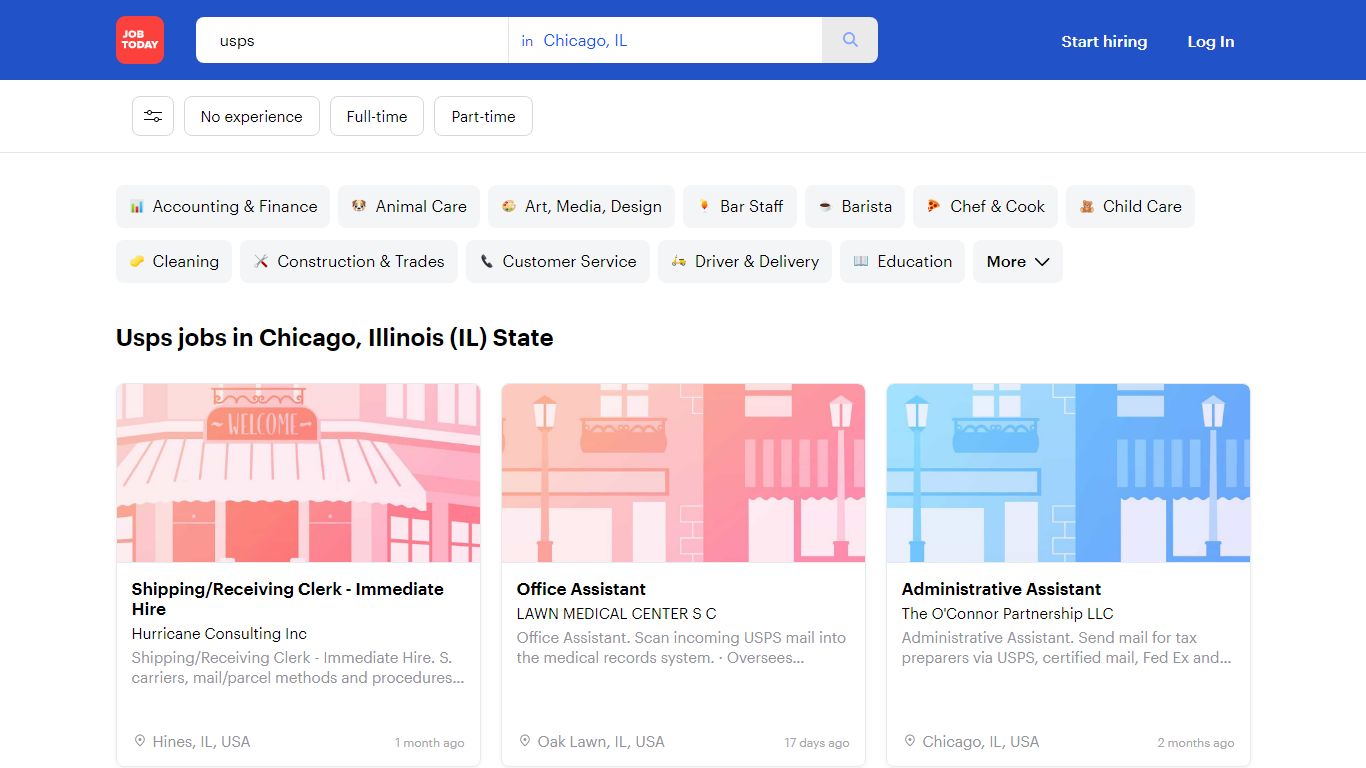The height and width of the screenshot is (768, 1366).
Task: Click the '17 days ago' timestamp
Action: [817, 743]
